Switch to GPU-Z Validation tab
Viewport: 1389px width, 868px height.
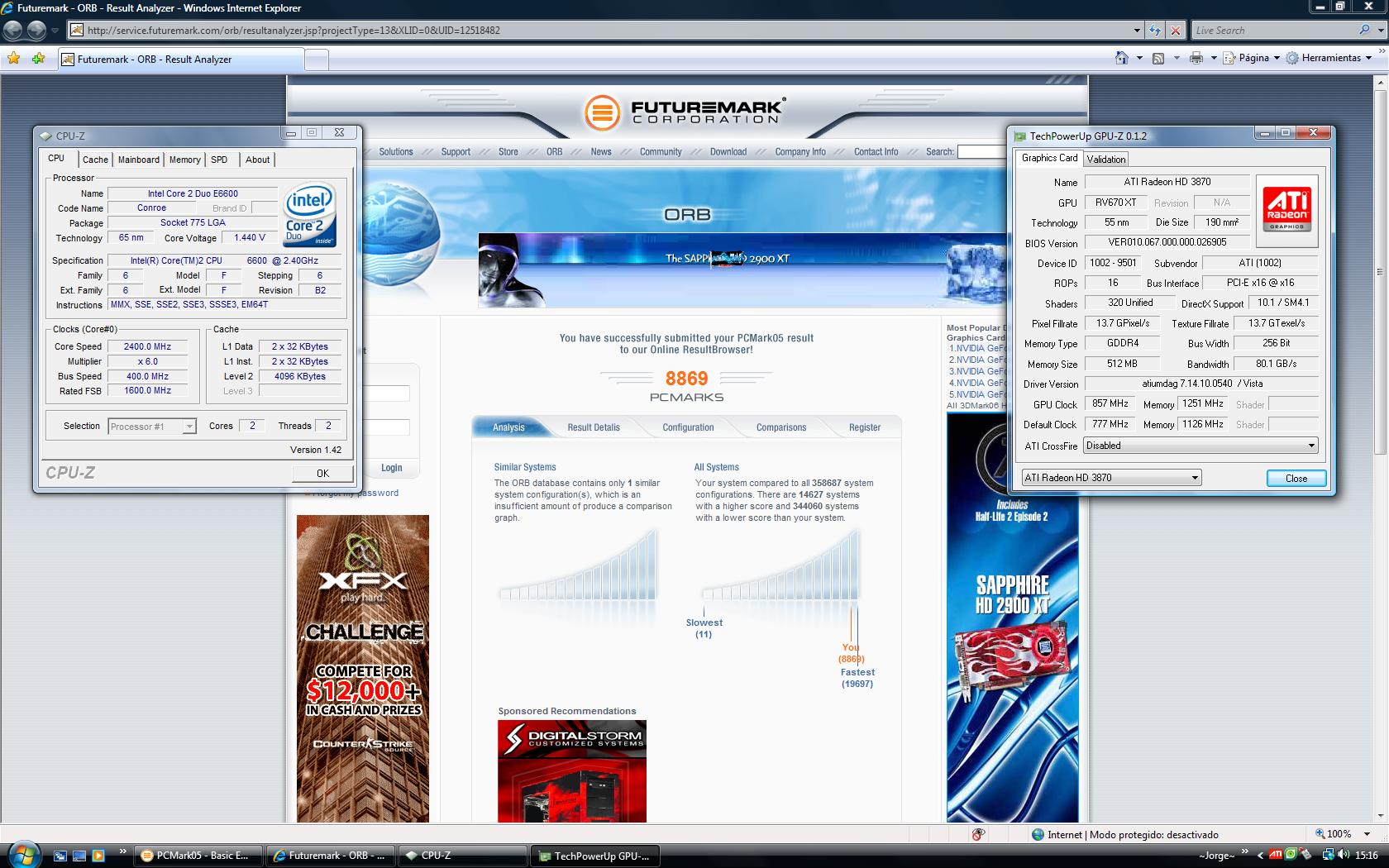pyautogui.click(x=1106, y=160)
